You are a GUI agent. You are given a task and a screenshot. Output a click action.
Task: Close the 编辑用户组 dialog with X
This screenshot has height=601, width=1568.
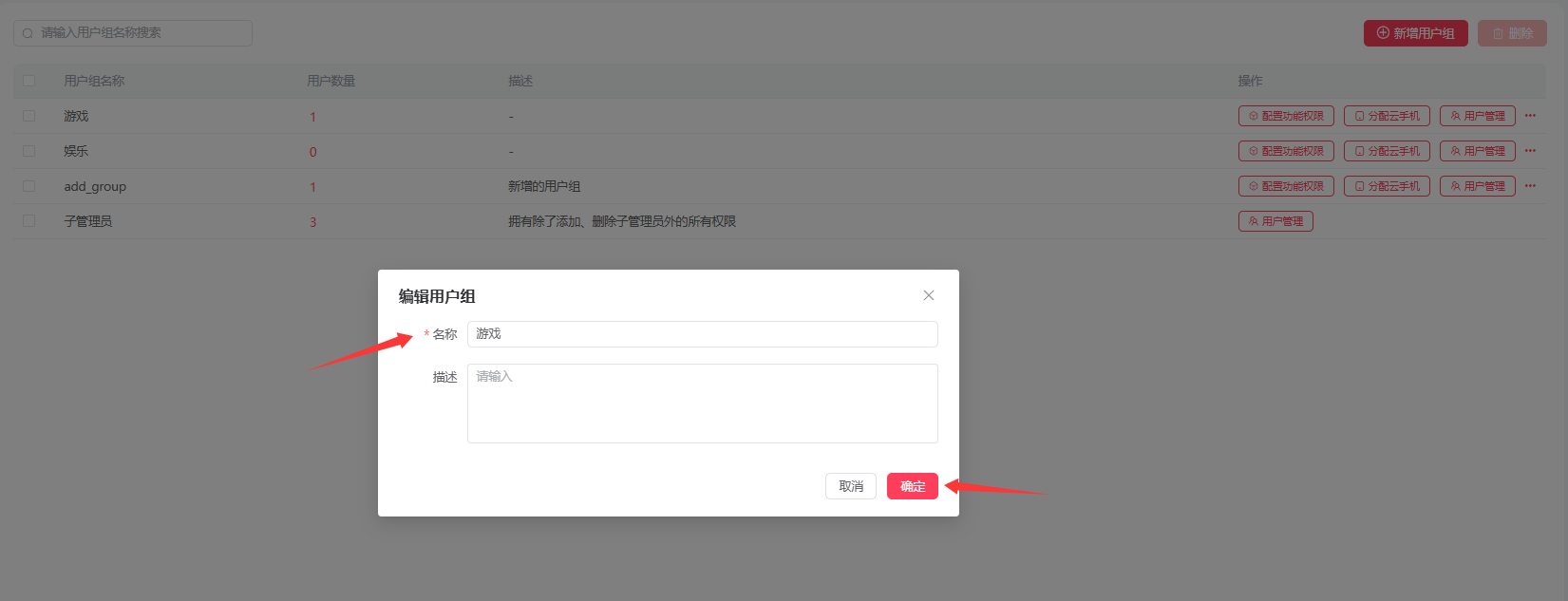(928, 295)
